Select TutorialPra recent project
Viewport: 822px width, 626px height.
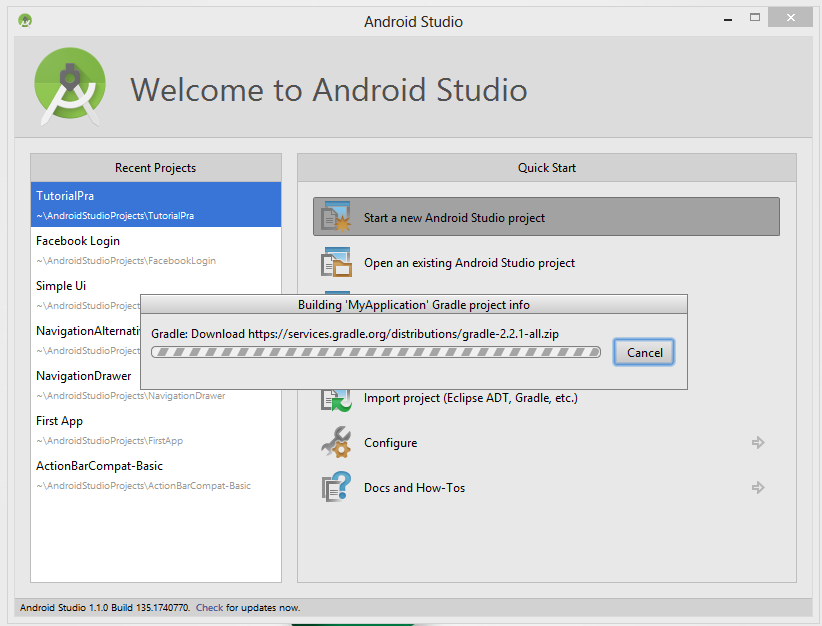click(156, 204)
